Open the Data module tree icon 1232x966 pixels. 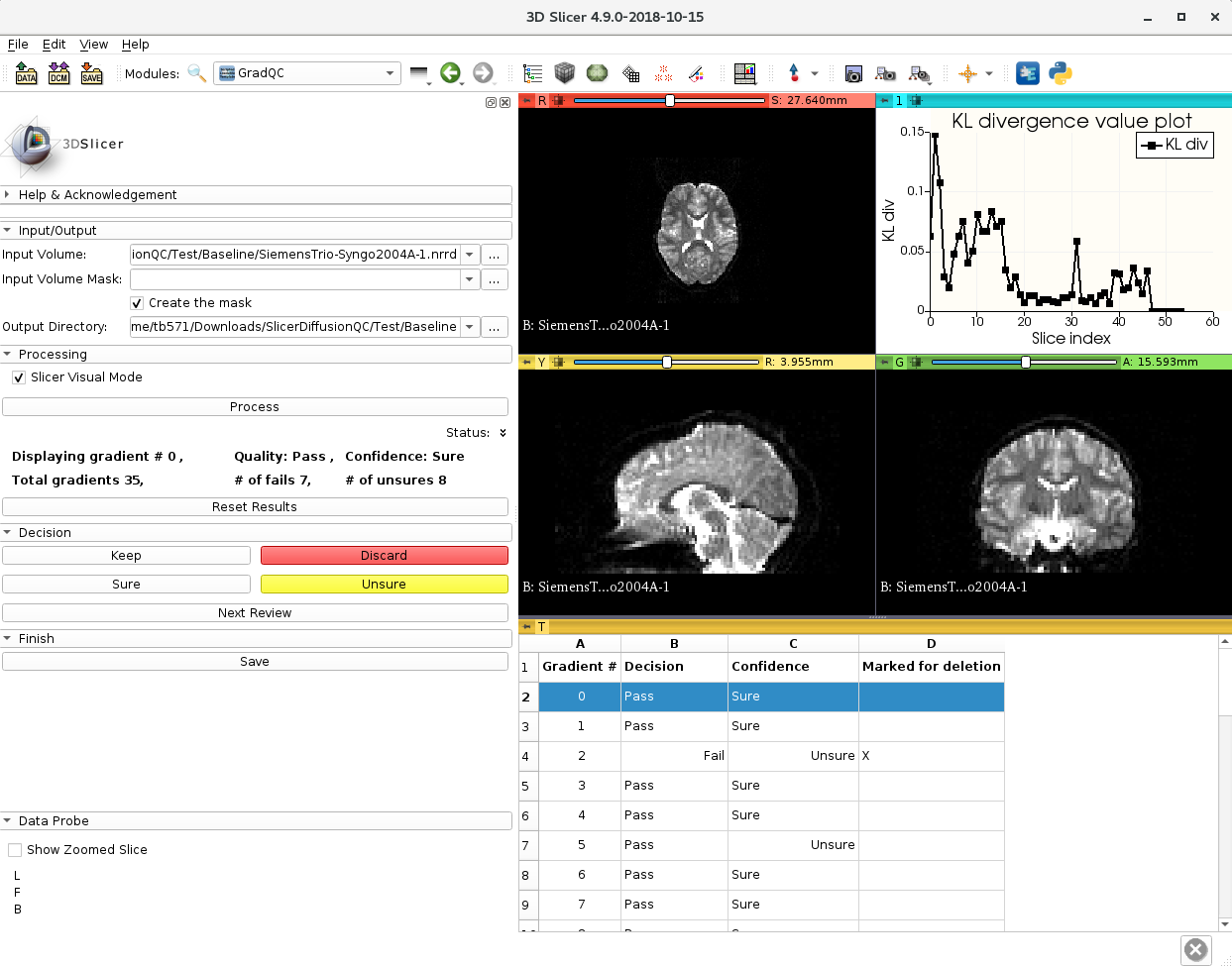533,73
